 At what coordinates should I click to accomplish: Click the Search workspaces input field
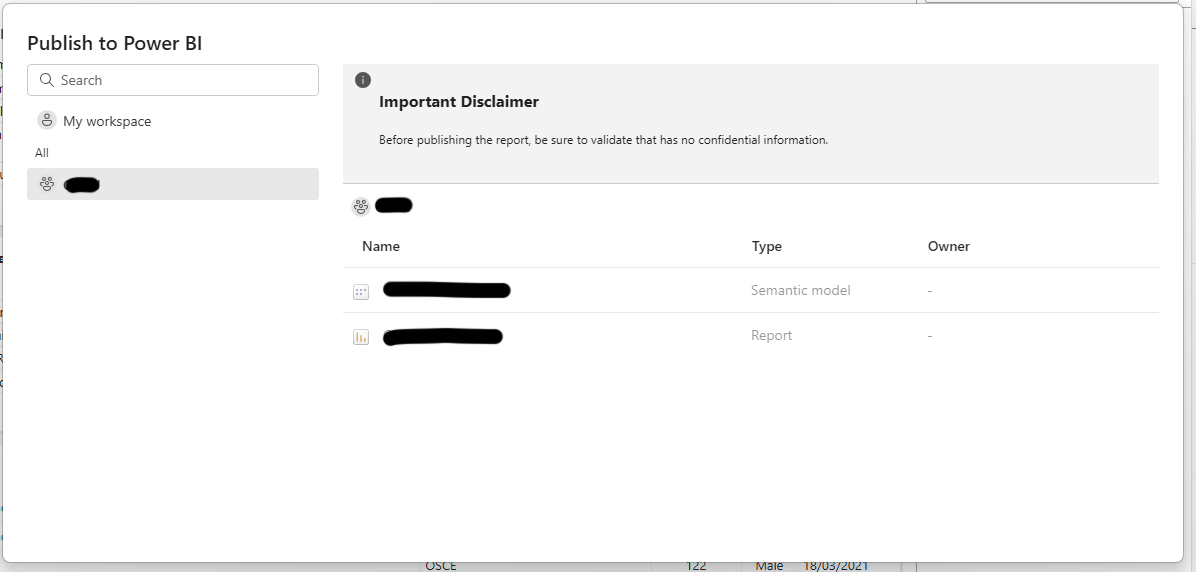coord(172,80)
